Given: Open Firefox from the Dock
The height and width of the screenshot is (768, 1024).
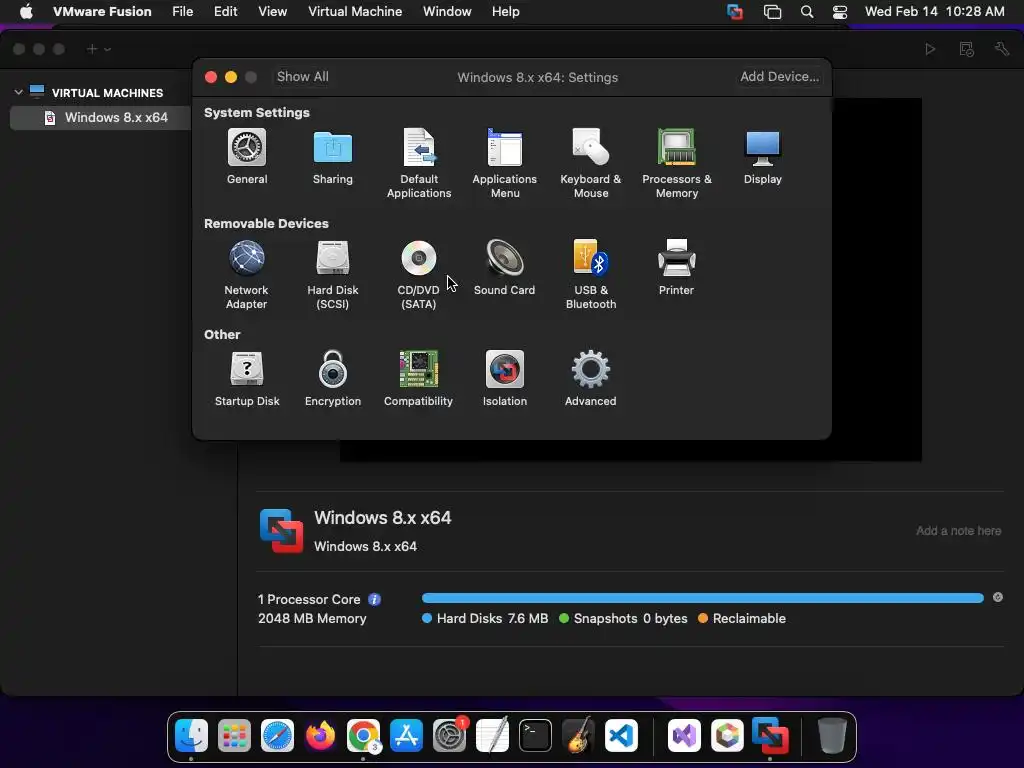Looking at the screenshot, I should (x=320, y=736).
